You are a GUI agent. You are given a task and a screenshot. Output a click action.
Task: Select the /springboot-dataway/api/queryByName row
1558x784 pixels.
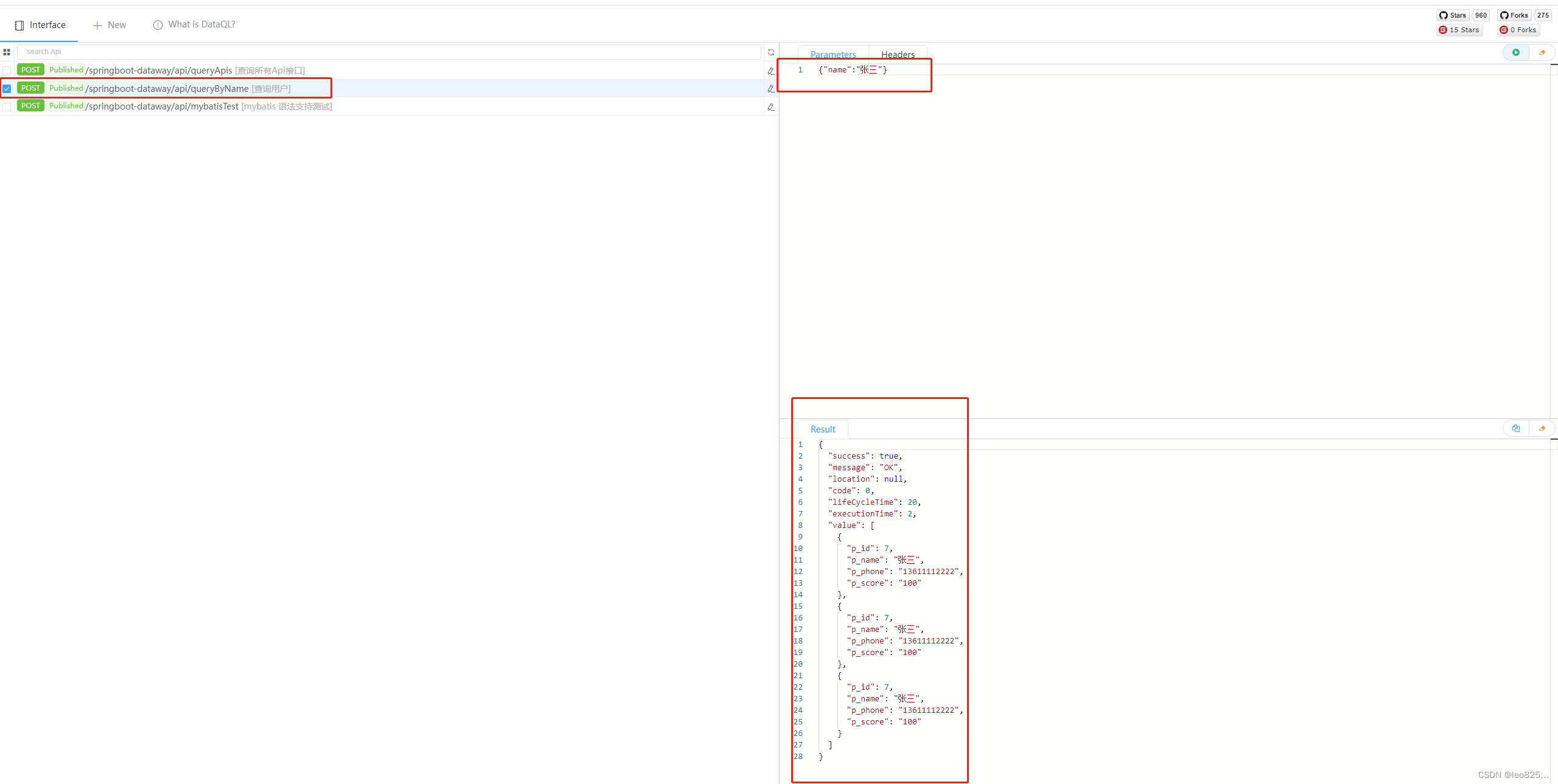(389, 89)
